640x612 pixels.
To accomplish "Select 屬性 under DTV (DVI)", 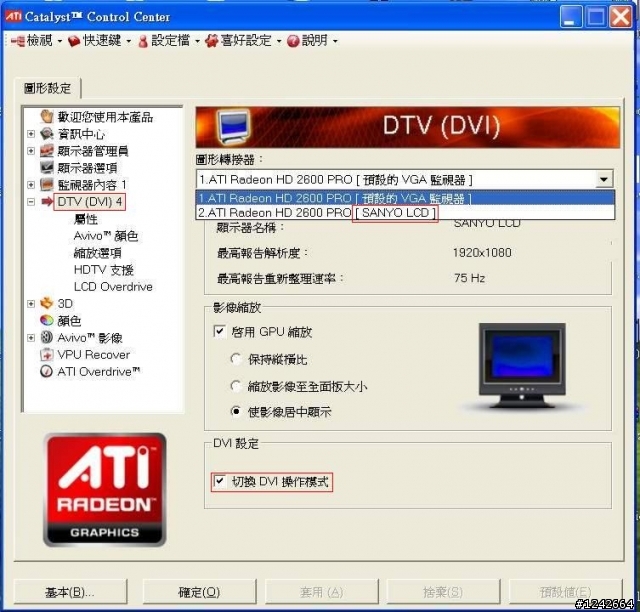I will coord(86,219).
